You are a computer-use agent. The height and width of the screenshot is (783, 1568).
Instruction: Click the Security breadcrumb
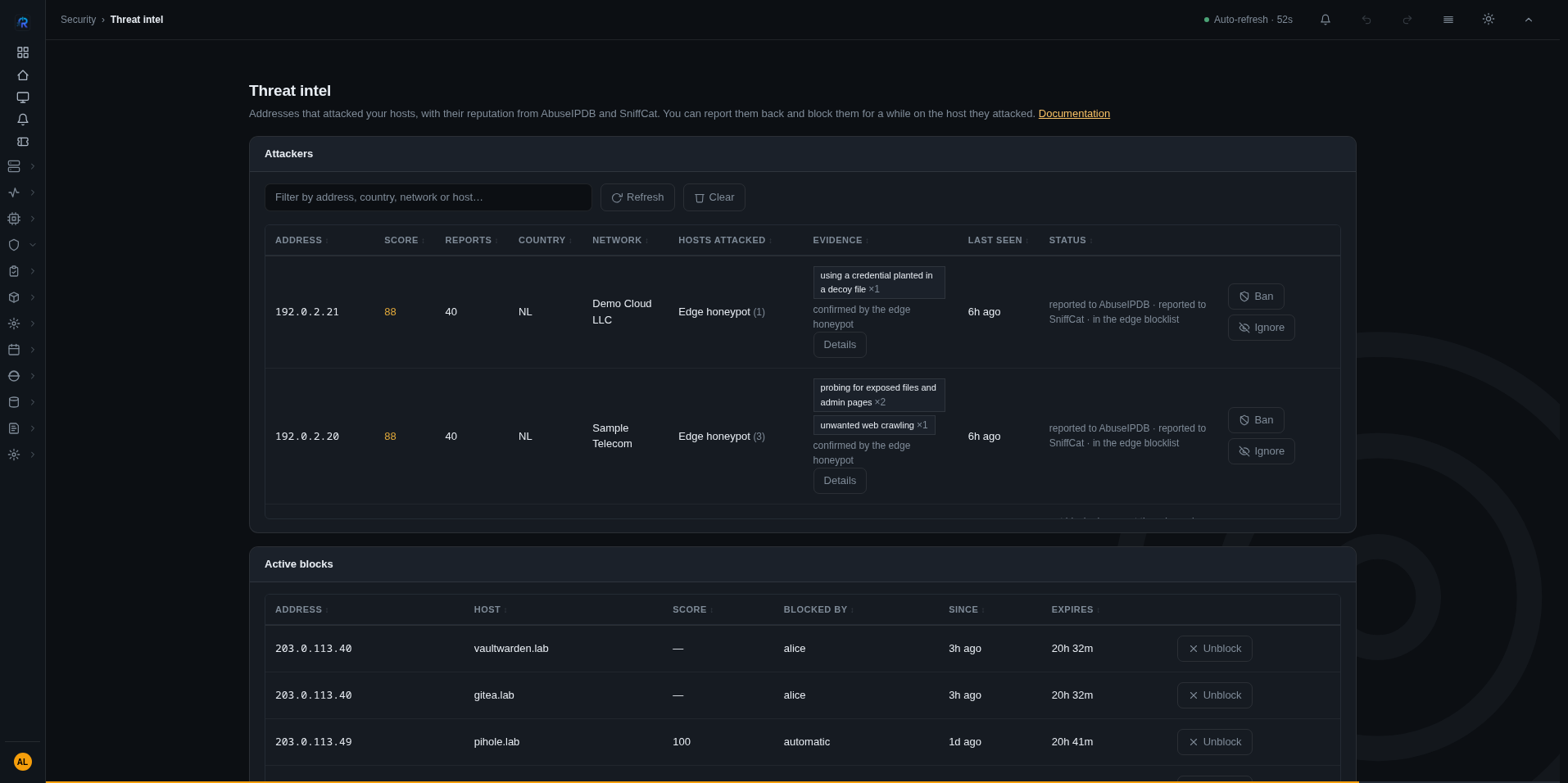[x=78, y=20]
